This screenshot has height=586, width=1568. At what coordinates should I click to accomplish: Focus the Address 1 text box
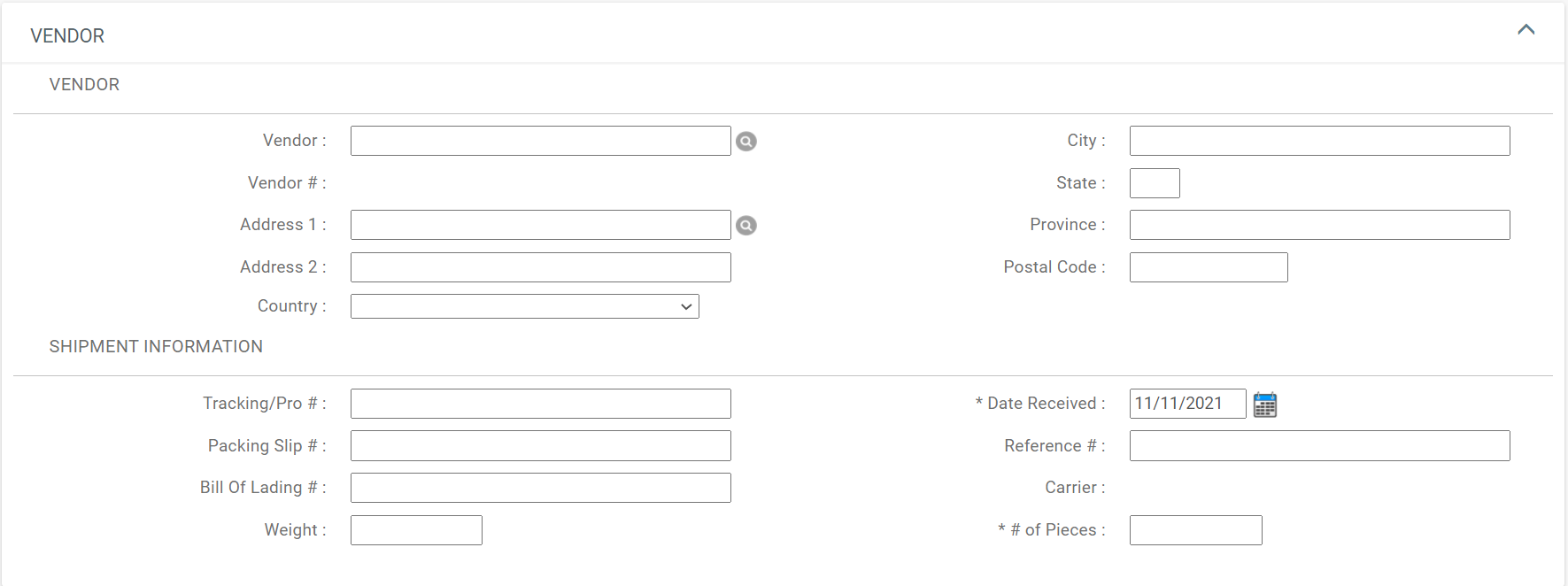pos(540,225)
